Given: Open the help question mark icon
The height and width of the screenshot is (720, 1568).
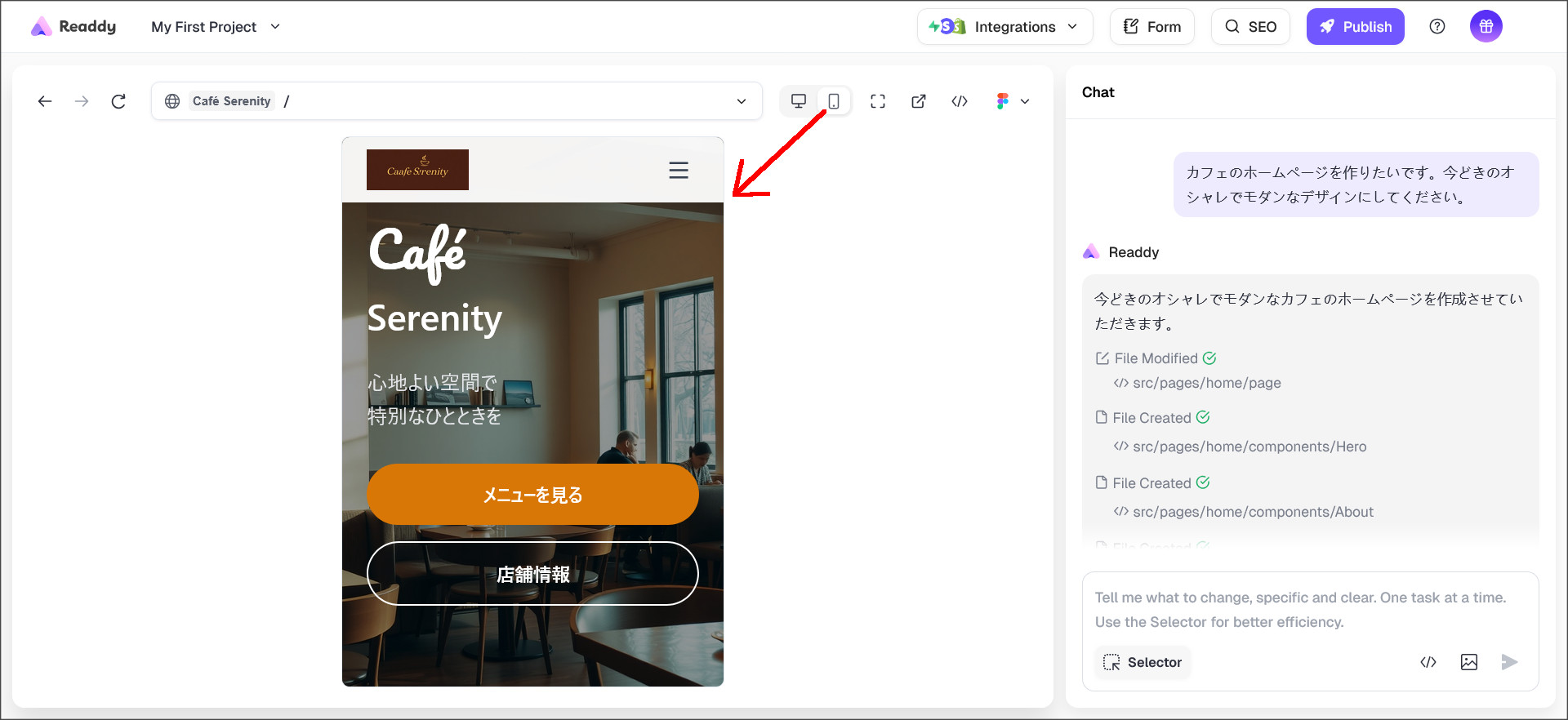Looking at the screenshot, I should (1437, 27).
